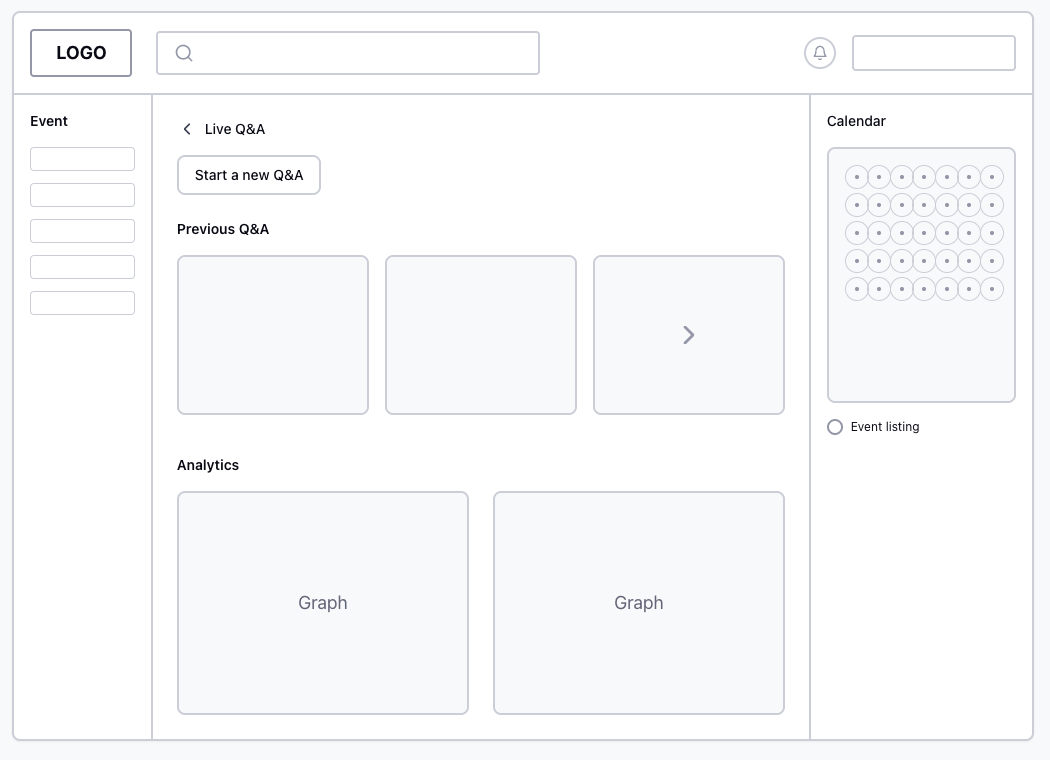Select the last day in bottom calendar row
The width and height of the screenshot is (1050, 760).
992,289
